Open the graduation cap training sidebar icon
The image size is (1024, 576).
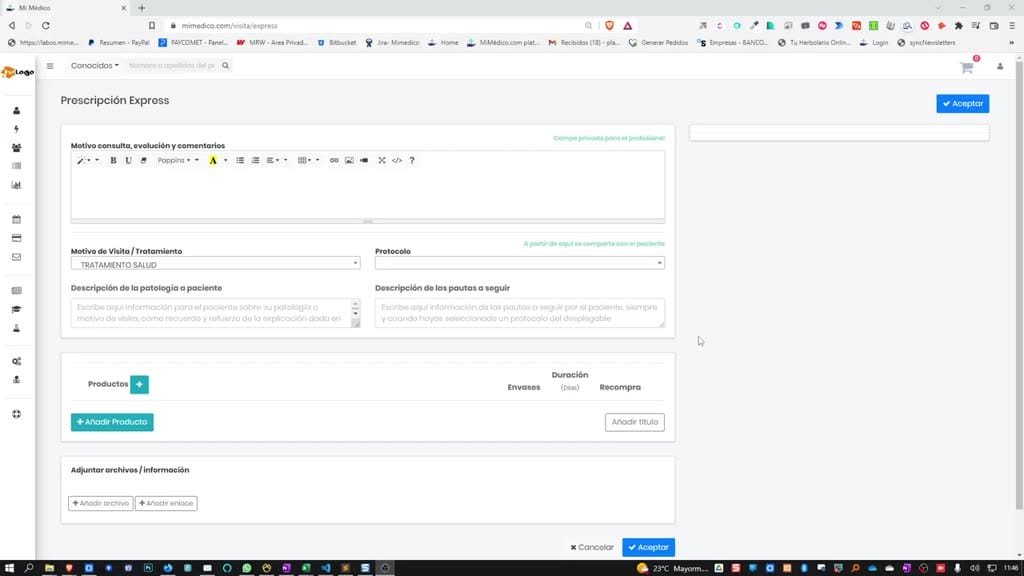tap(16, 310)
